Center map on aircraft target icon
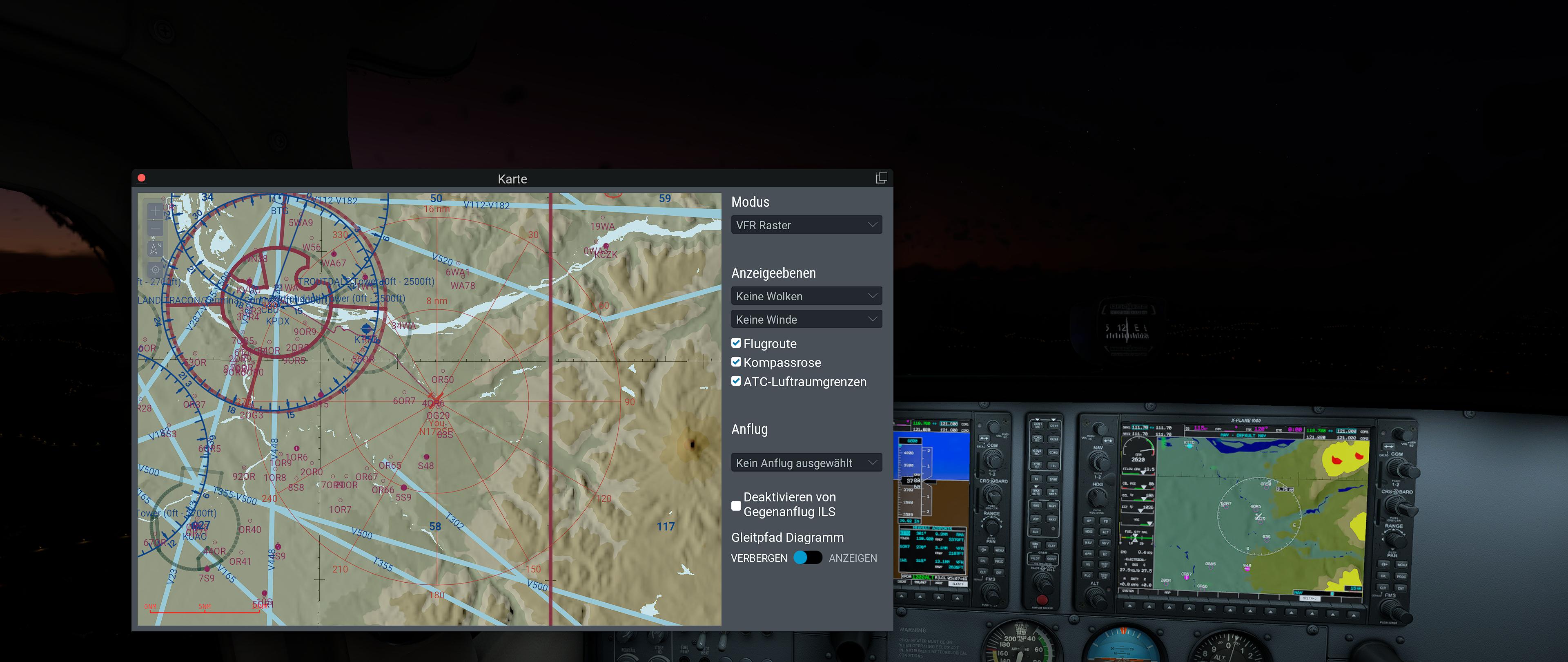The height and width of the screenshot is (662, 1568). 155,269
